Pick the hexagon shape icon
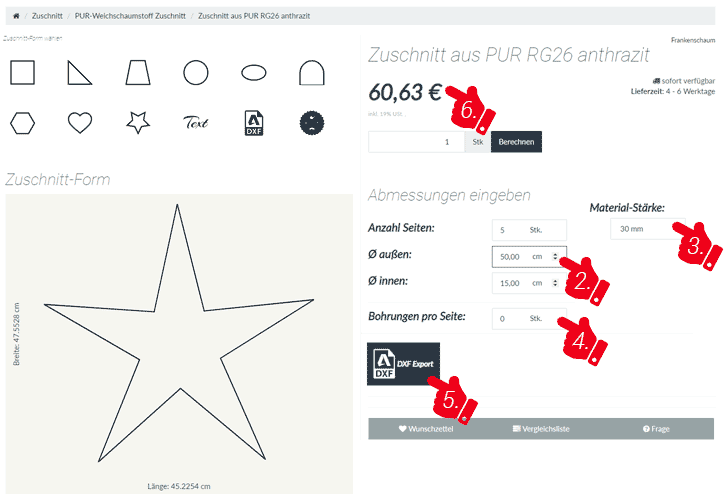This screenshot has height=500, width=724. click(23, 123)
